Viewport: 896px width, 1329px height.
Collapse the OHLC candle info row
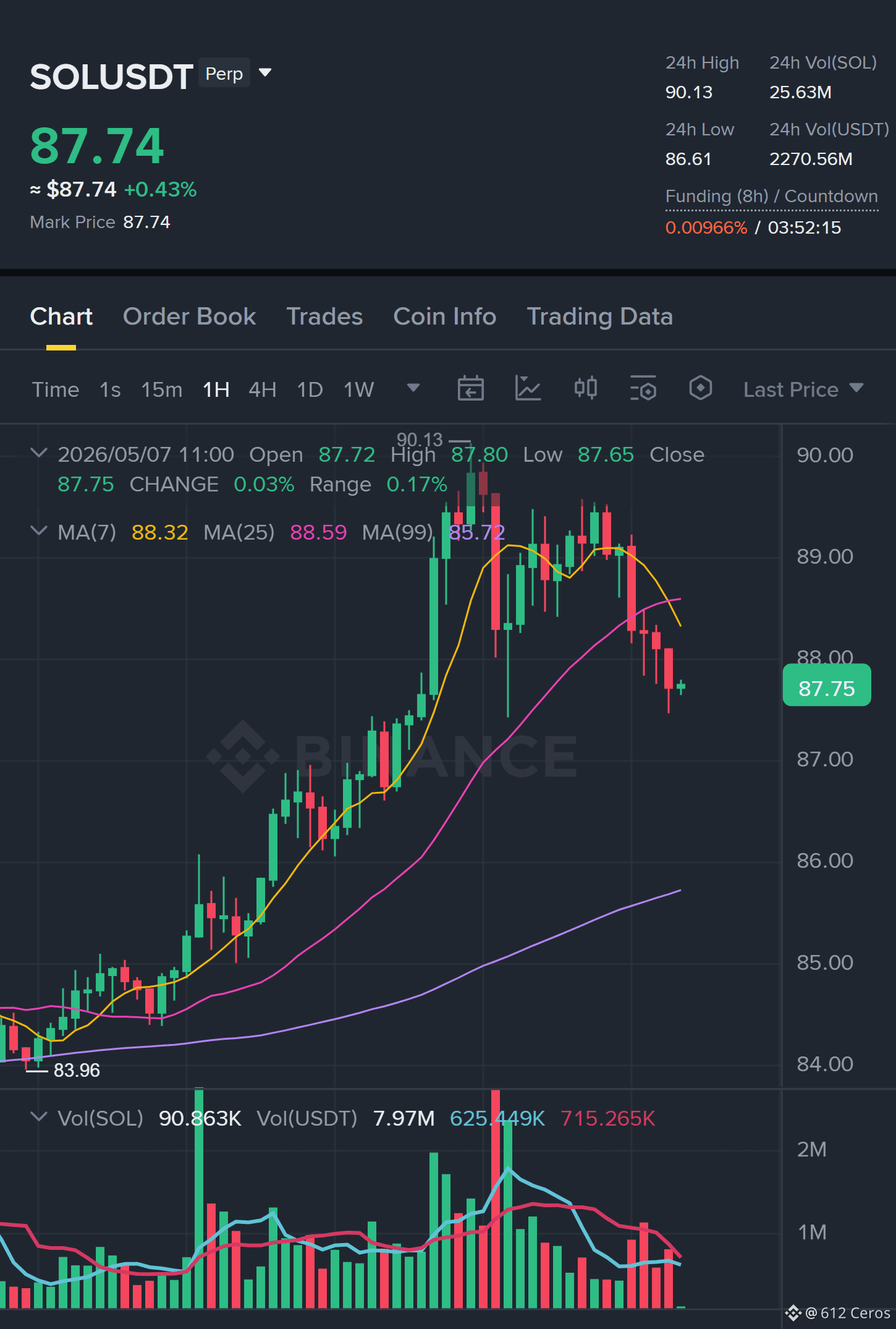pyautogui.click(x=39, y=453)
